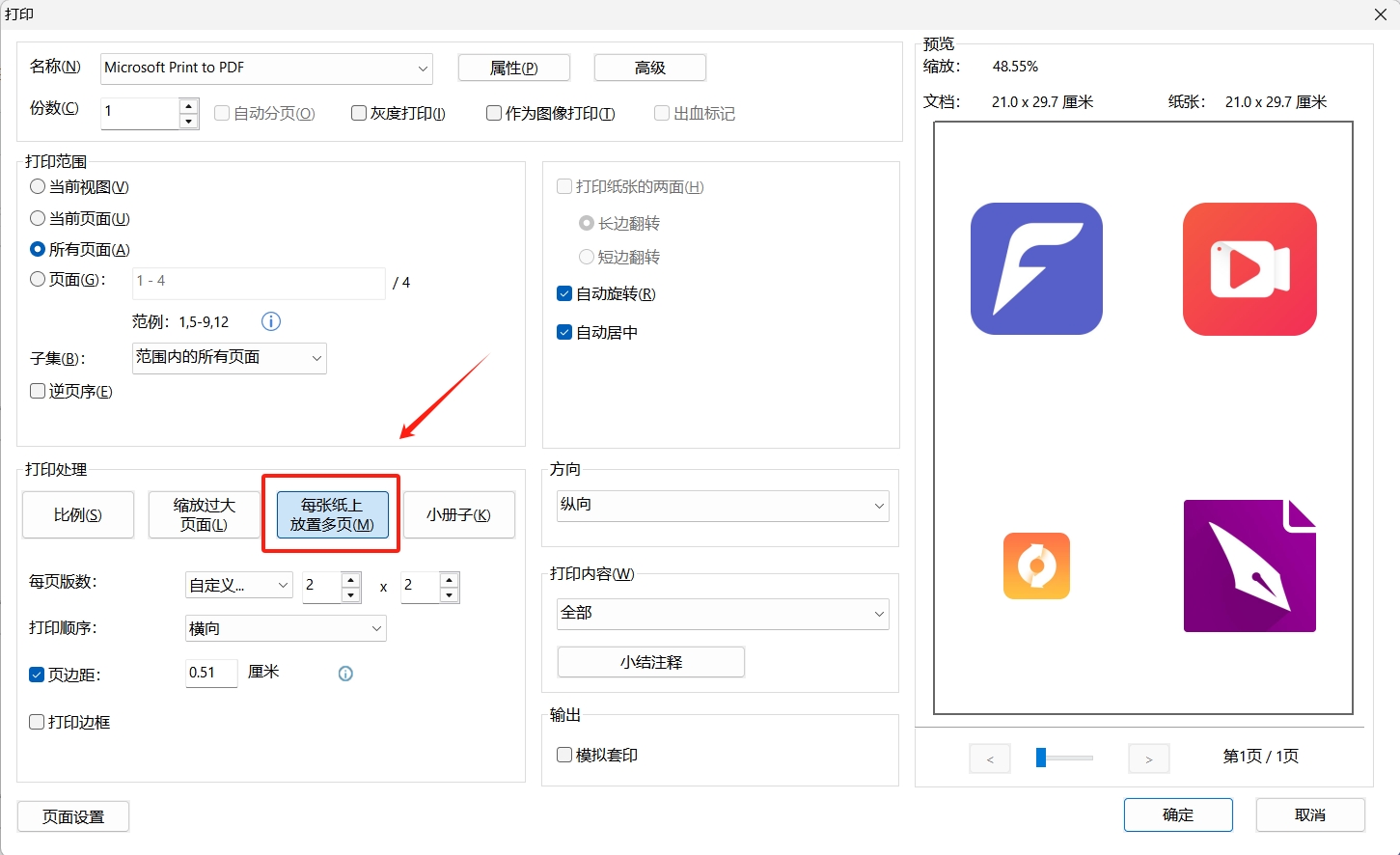
Task: Decrease the first pages-per-sheet value
Action: pos(351,595)
